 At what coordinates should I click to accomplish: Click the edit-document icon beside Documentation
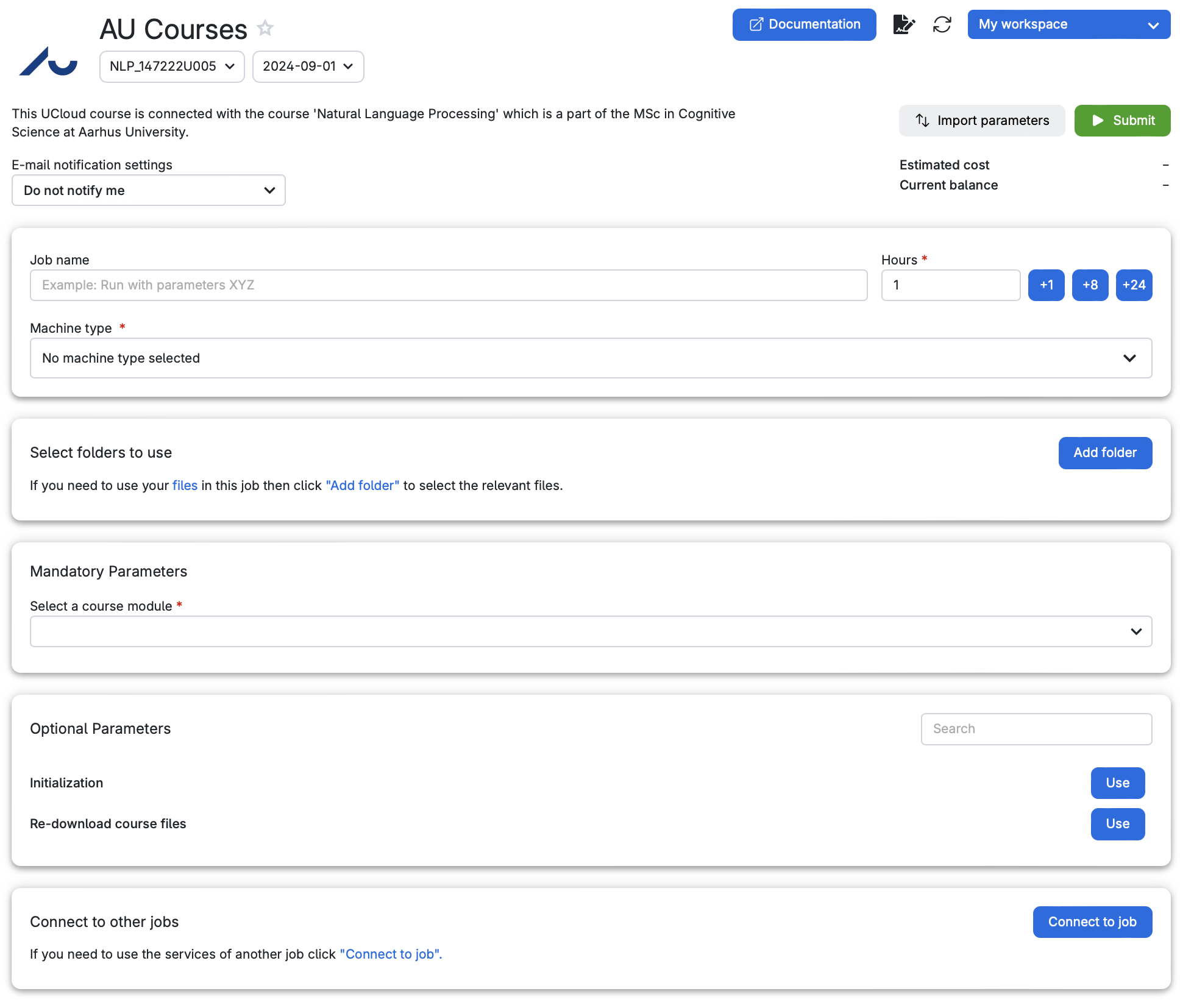903,24
